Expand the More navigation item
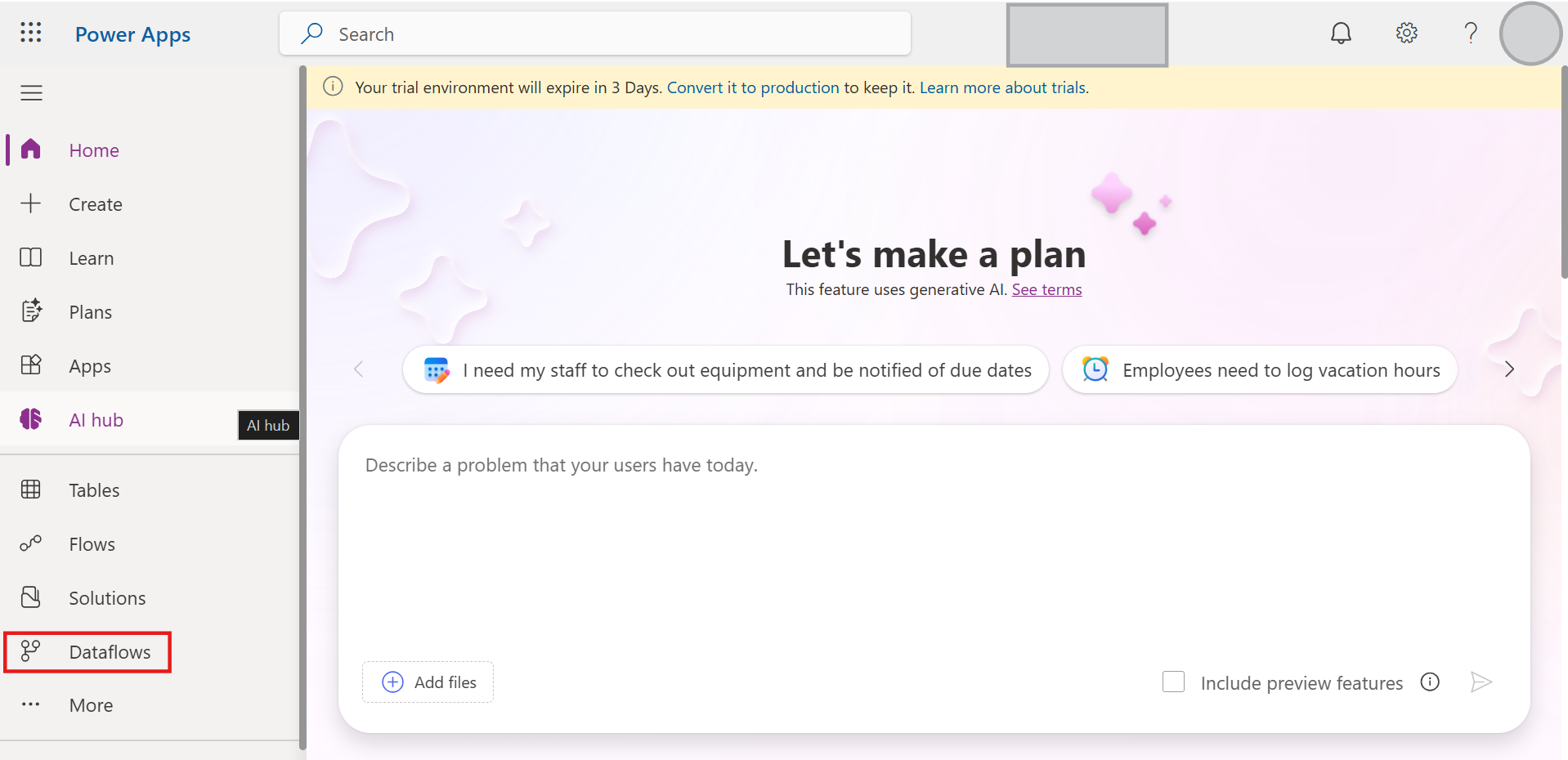Image resolution: width=1568 pixels, height=760 pixels. coord(90,705)
